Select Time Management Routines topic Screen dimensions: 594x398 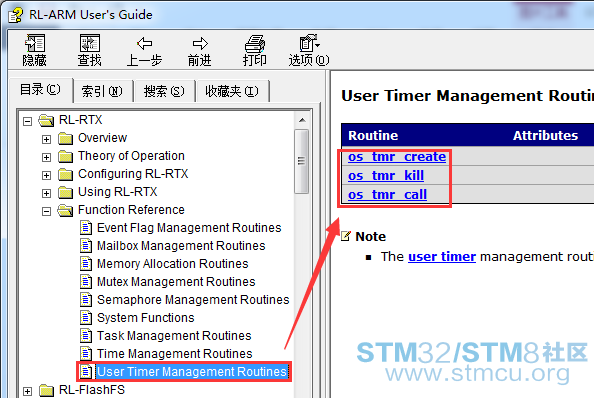click(x=175, y=354)
